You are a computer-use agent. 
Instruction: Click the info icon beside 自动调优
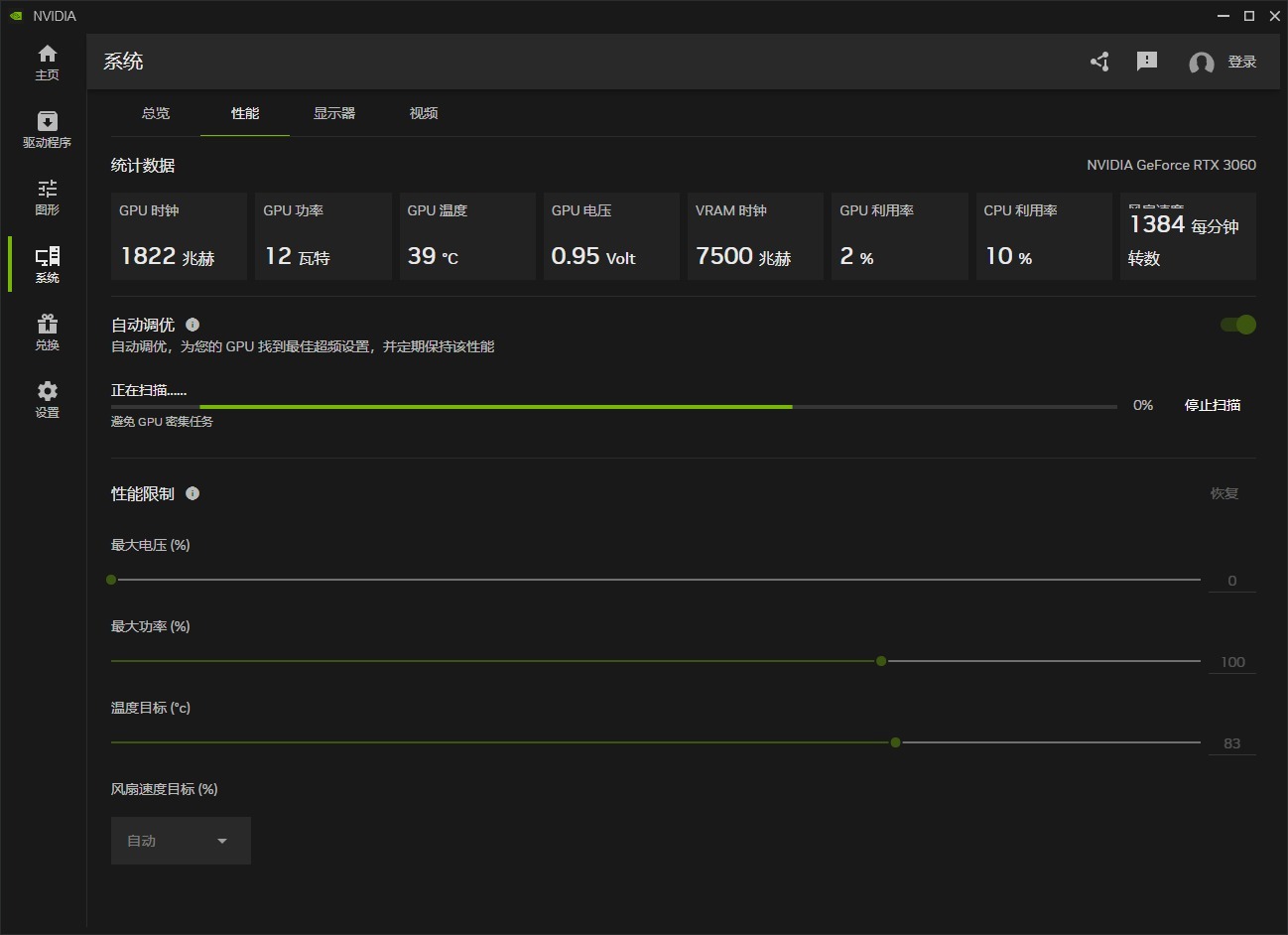[x=193, y=325]
